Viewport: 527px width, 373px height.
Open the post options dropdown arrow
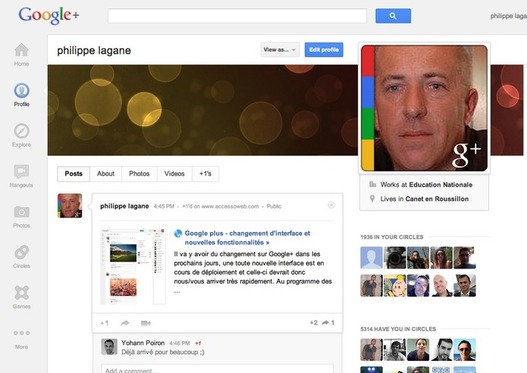(331, 205)
